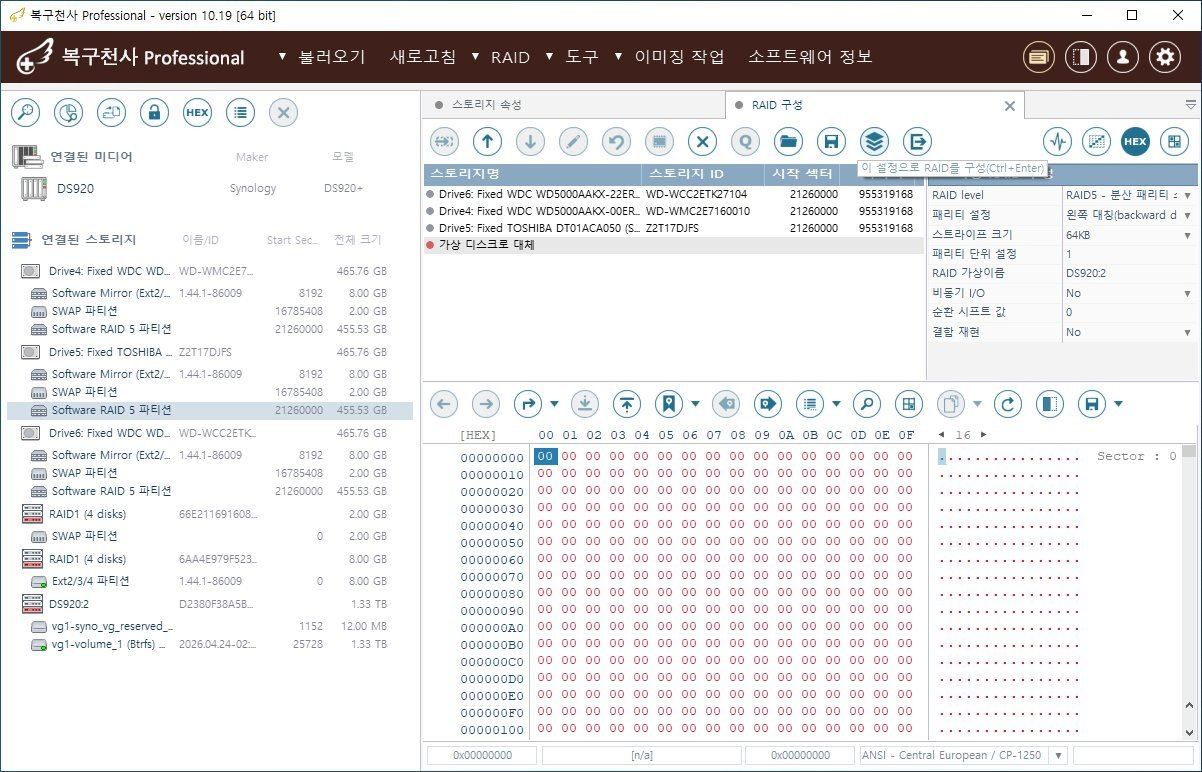Open dropdown arrow next to jump-to icon
1202x772 pixels.
point(554,404)
